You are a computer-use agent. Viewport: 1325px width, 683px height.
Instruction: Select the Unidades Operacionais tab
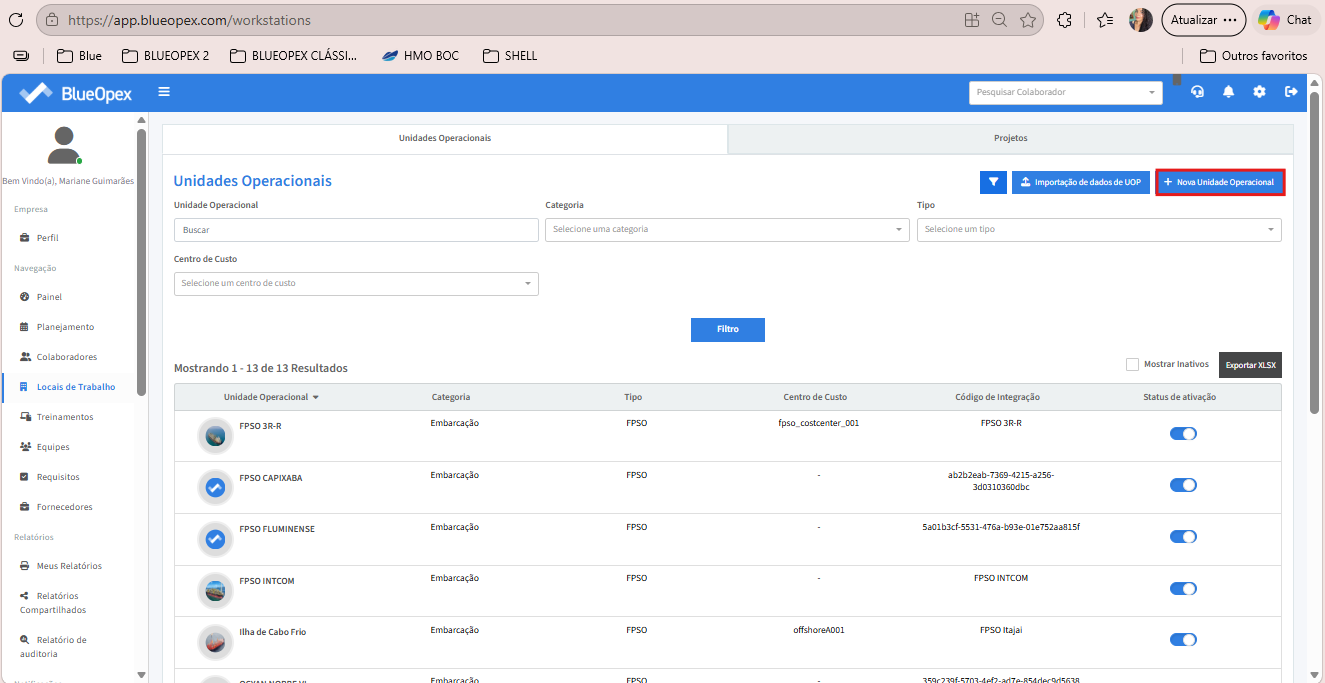(x=445, y=138)
